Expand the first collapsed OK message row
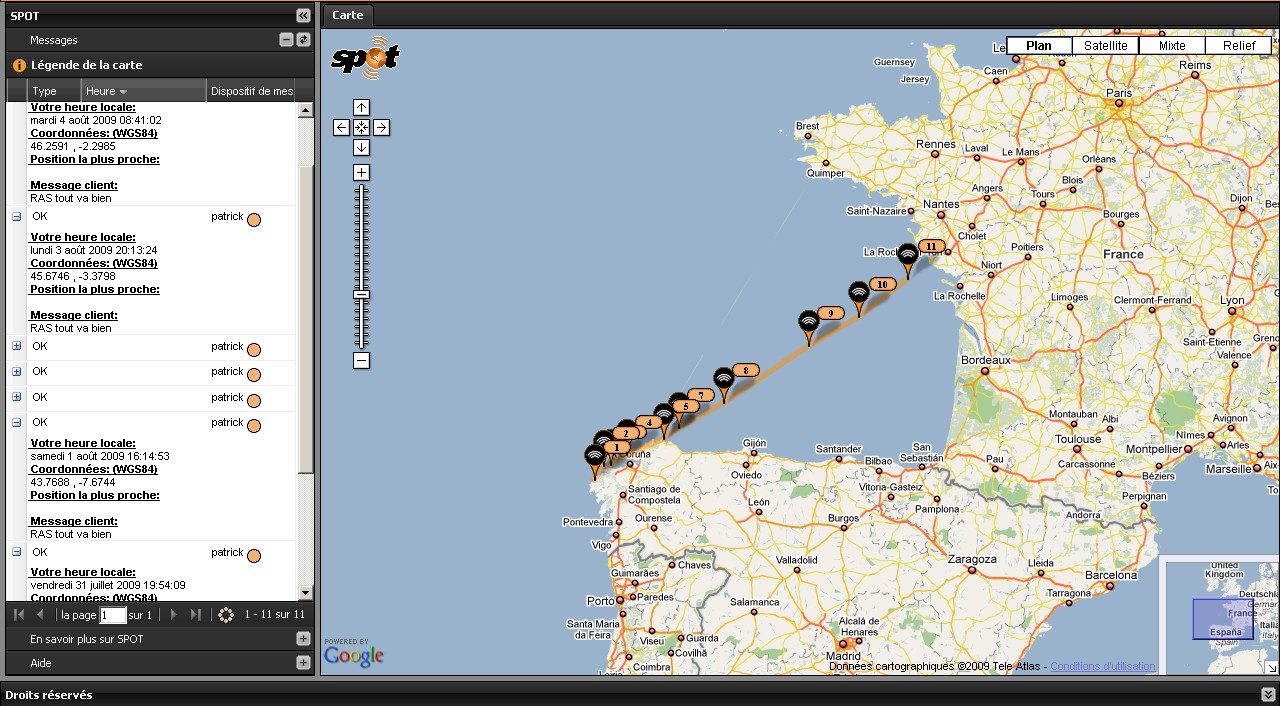Screen dimensions: 1280x706 (16, 346)
